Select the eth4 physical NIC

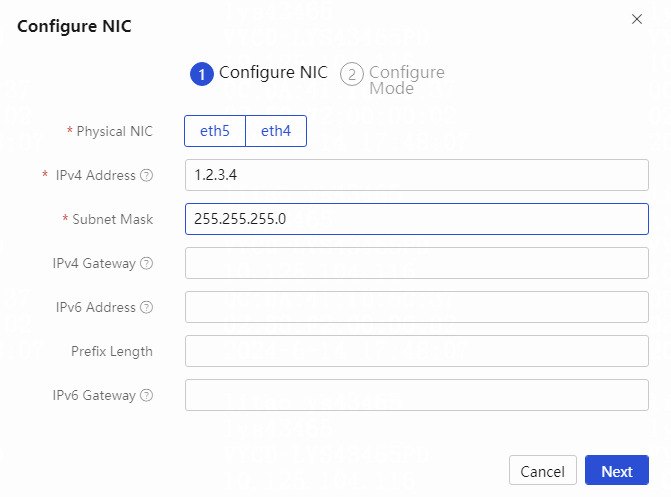tap(276, 131)
